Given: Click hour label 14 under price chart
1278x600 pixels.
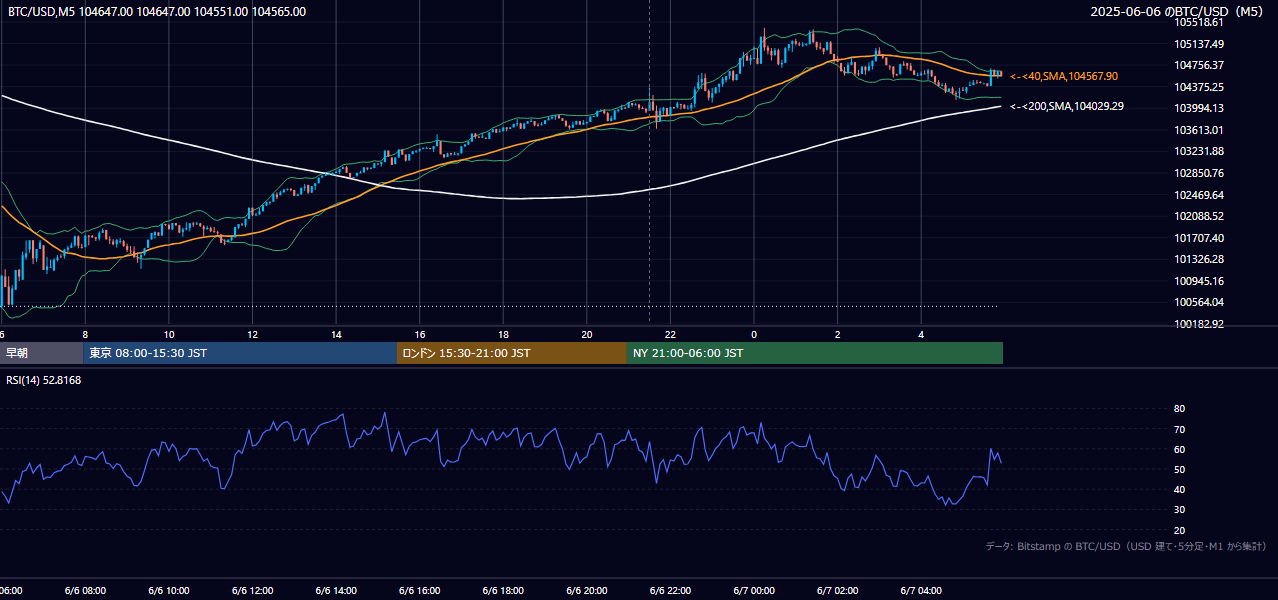Looking at the screenshot, I should click(336, 334).
